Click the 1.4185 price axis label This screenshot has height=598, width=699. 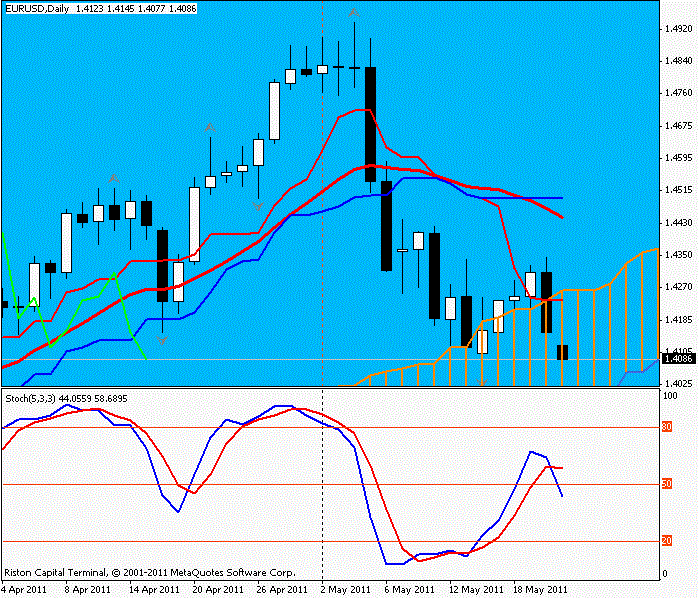click(678, 320)
